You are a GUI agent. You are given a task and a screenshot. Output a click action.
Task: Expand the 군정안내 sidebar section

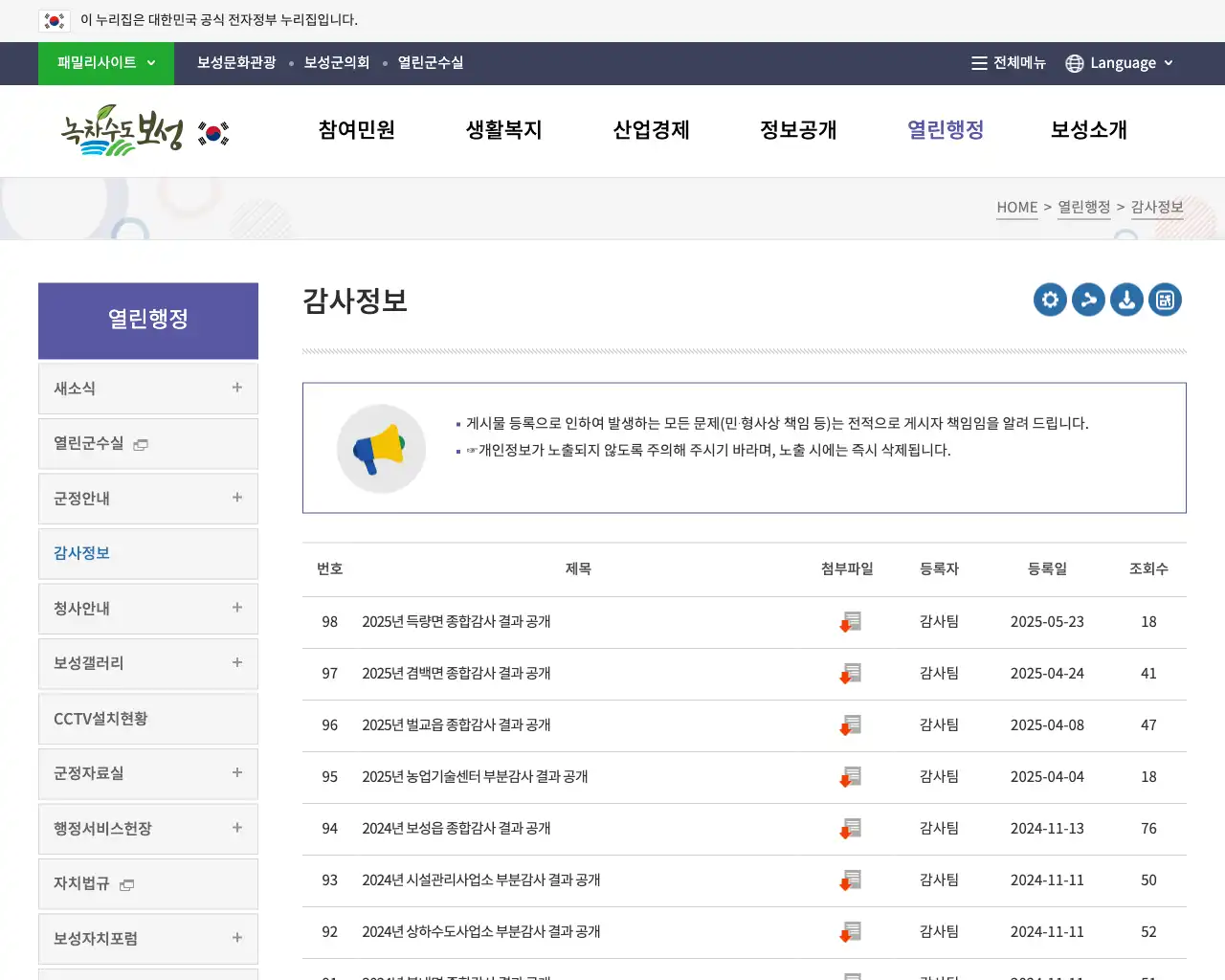[x=237, y=498]
